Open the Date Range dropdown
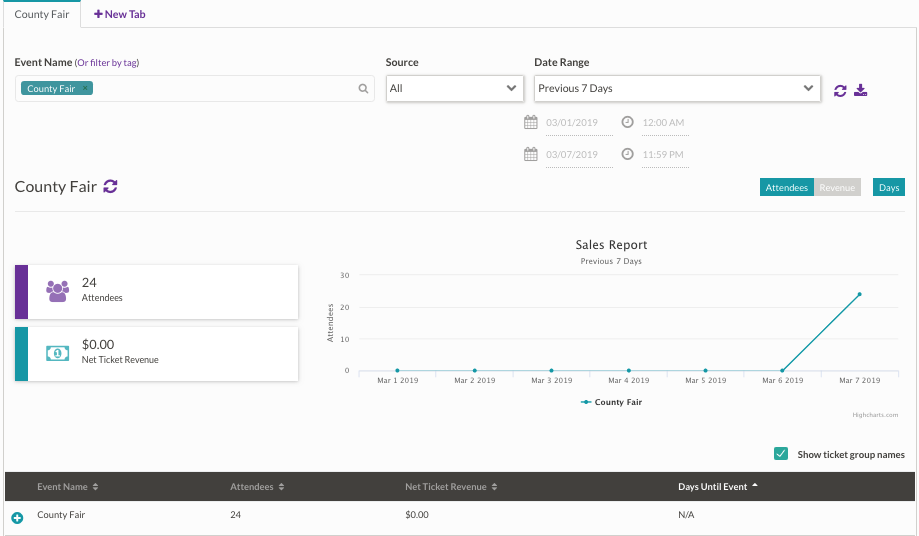919x536 pixels. coord(677,89)
